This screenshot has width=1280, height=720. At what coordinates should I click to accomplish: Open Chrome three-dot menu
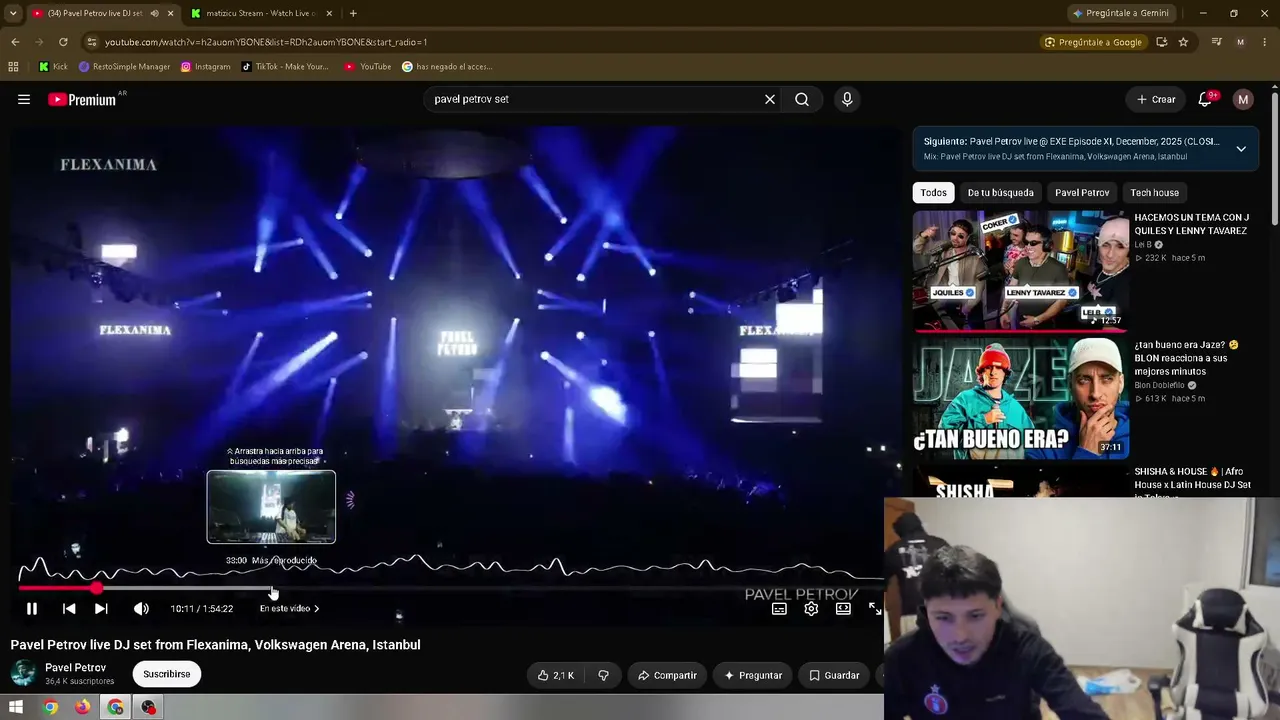click(x=1265, y=42)
